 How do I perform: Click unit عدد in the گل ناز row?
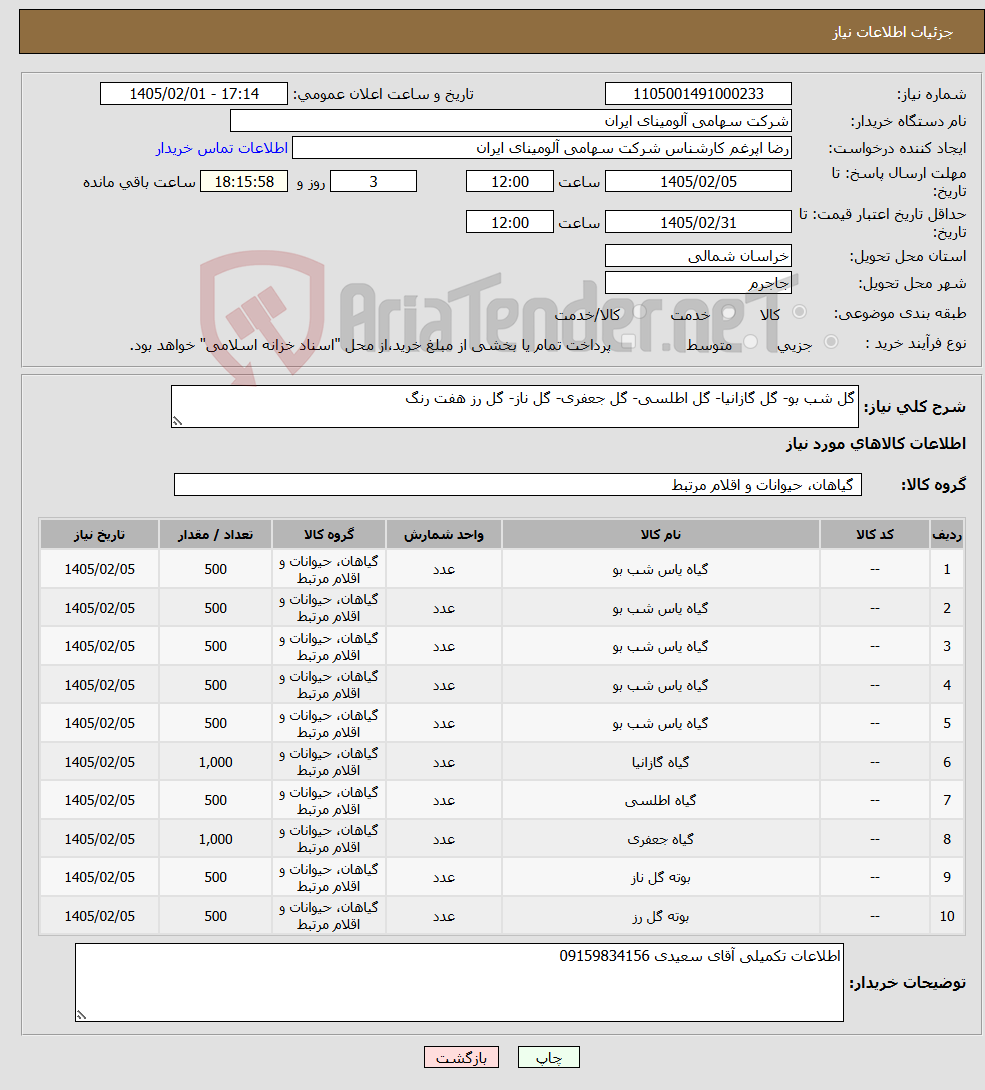(x=443, y=878)
